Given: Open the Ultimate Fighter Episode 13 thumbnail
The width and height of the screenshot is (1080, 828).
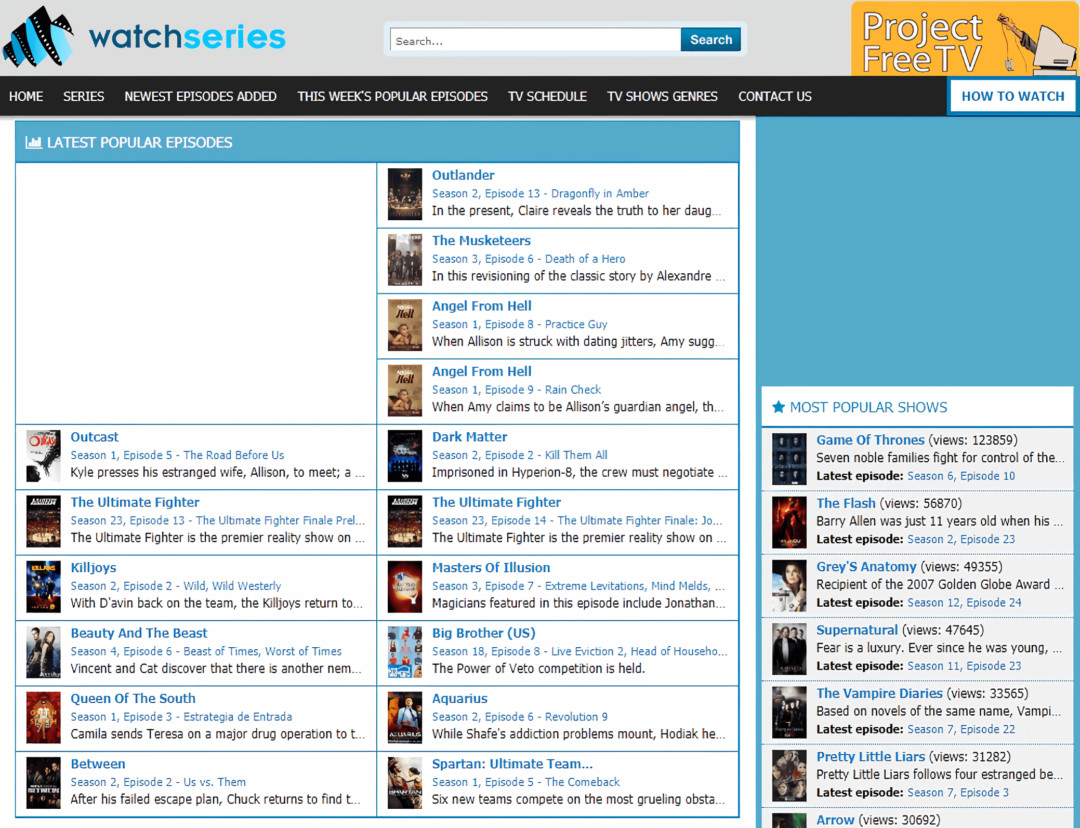Looking at the screenshot, I should coord(43,521).
